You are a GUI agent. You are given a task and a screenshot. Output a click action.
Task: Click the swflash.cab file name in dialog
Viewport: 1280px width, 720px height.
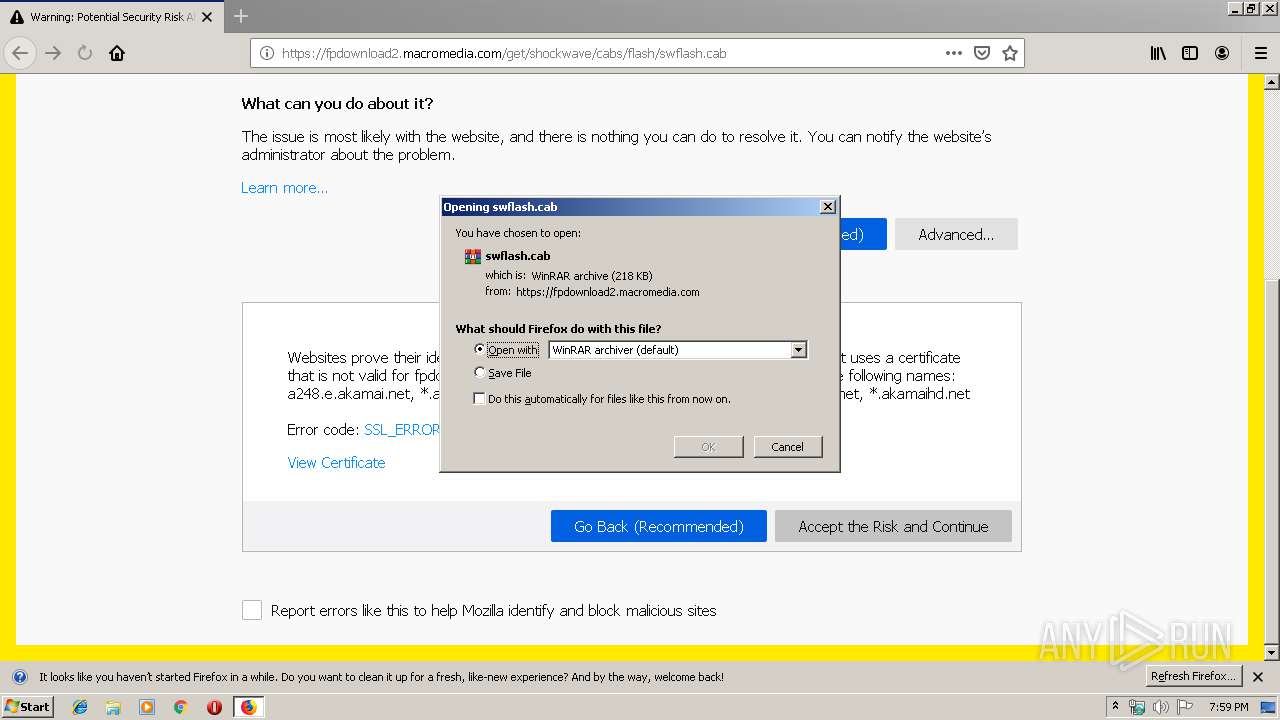(518, 256)
